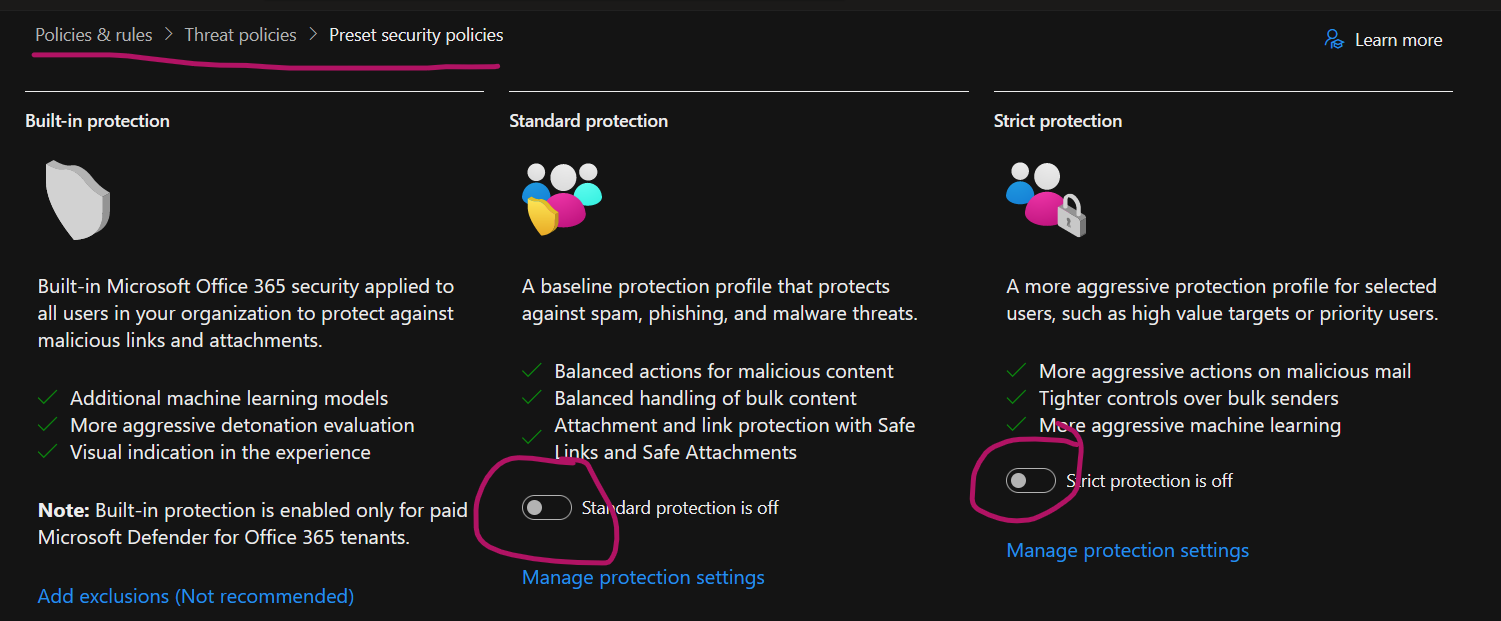Click checkmark beside Visual indication in the experience

coord(47,452)
